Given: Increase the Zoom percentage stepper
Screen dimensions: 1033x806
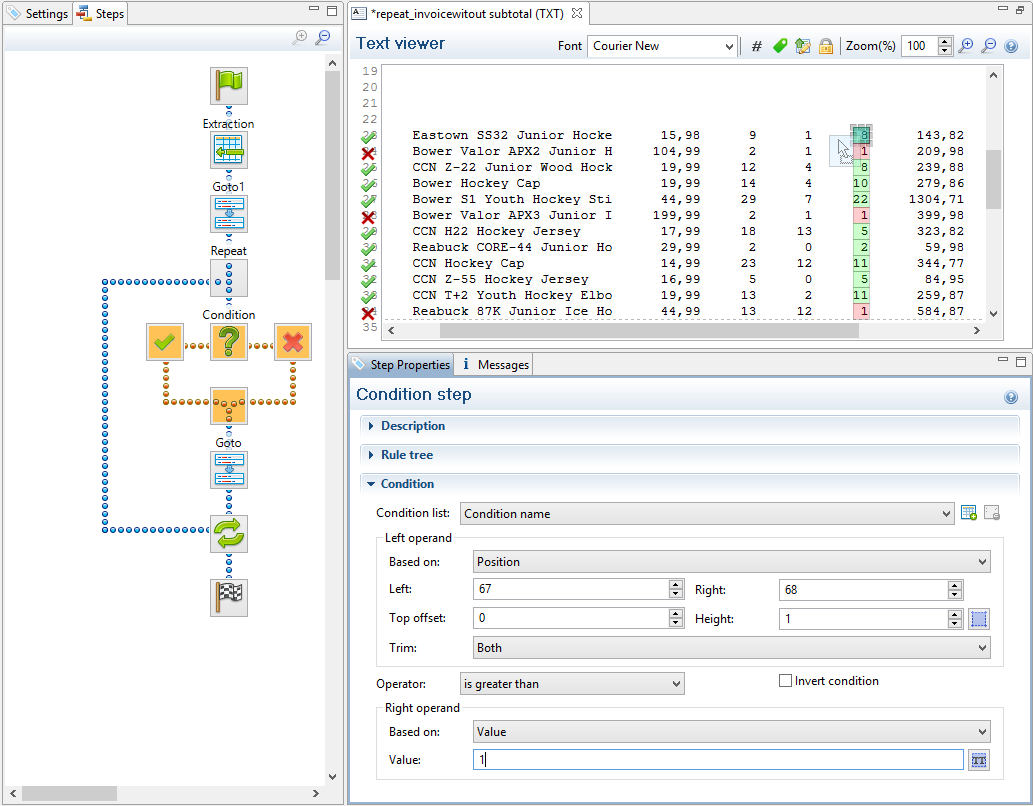Looking at the screenshot, I should coord(945,42).
